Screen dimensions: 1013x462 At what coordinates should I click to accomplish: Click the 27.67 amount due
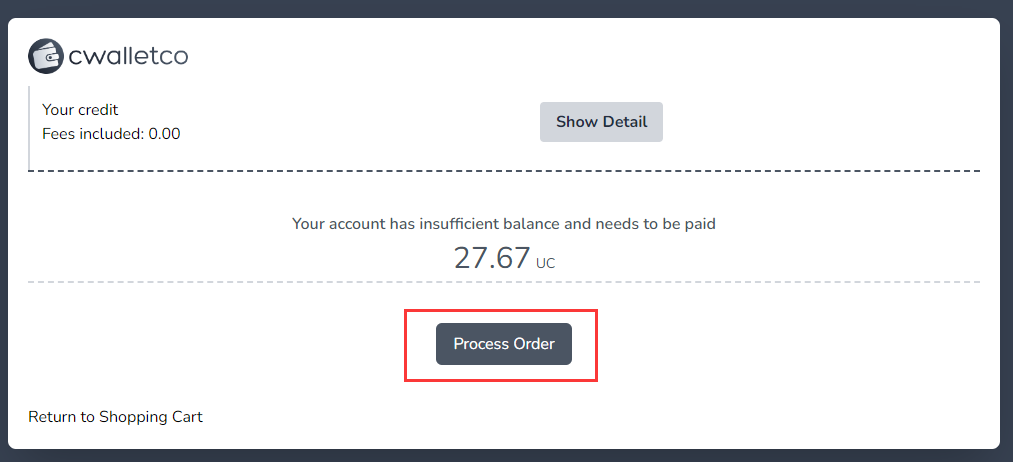(492, 258)
